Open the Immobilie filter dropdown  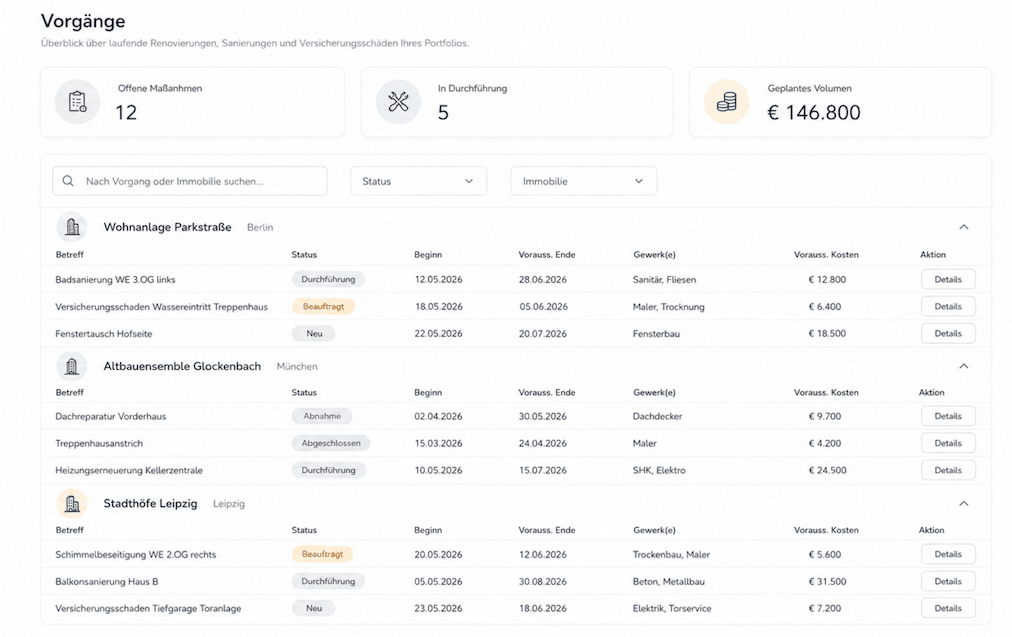click(583, 181)
